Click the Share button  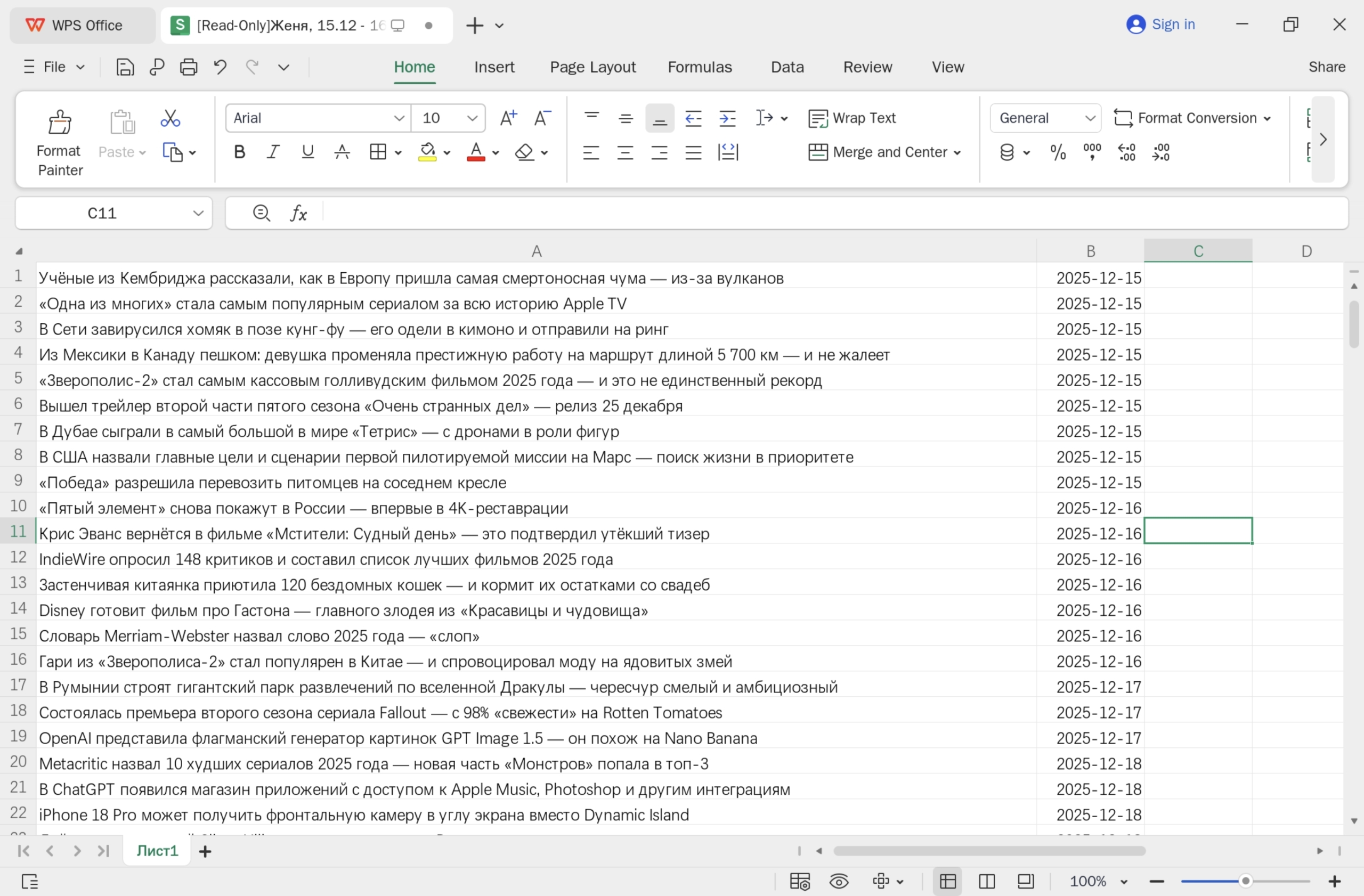tap(1327, 67)
